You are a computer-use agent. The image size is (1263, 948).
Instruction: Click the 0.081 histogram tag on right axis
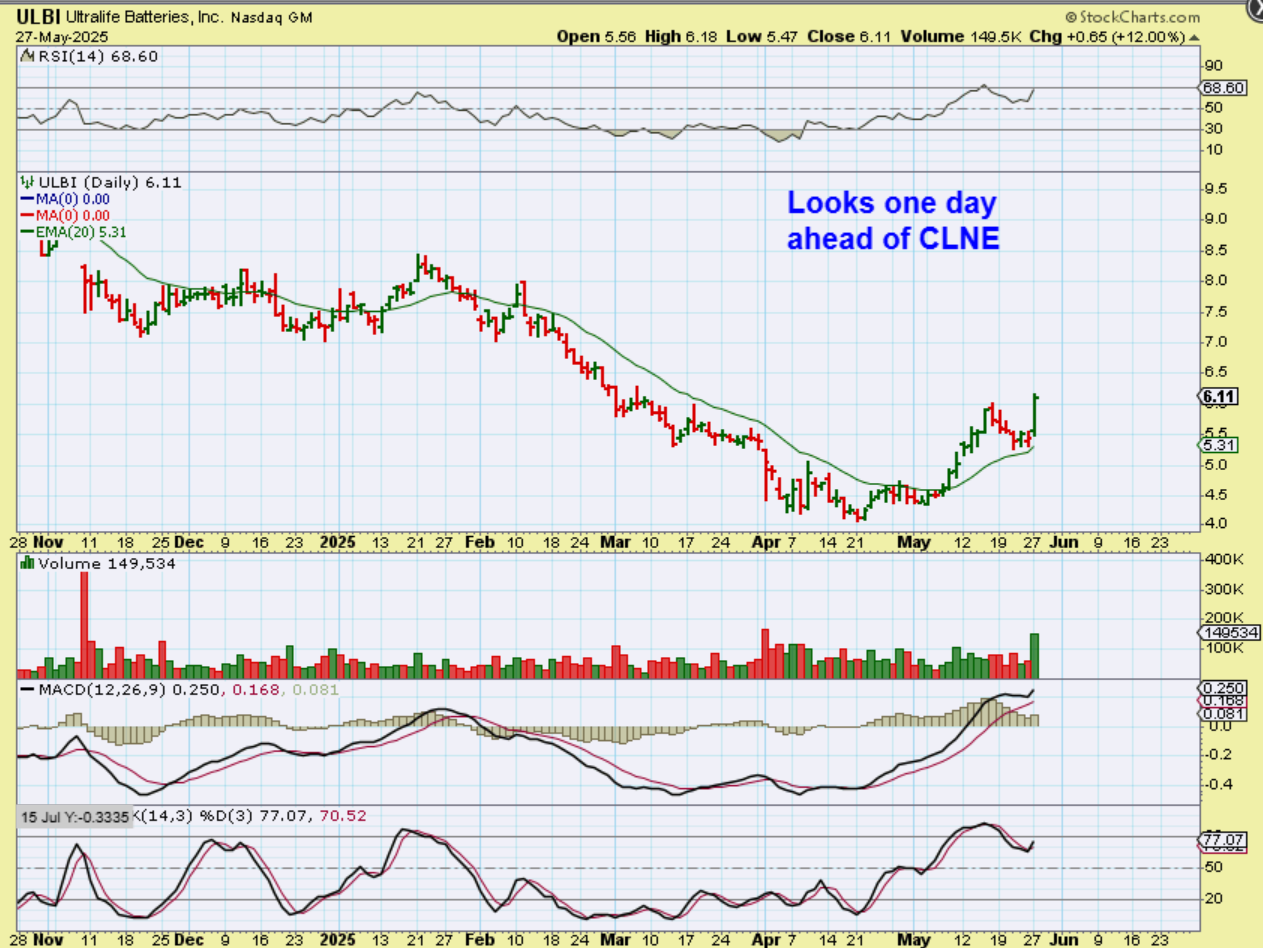coord(1220,713)
